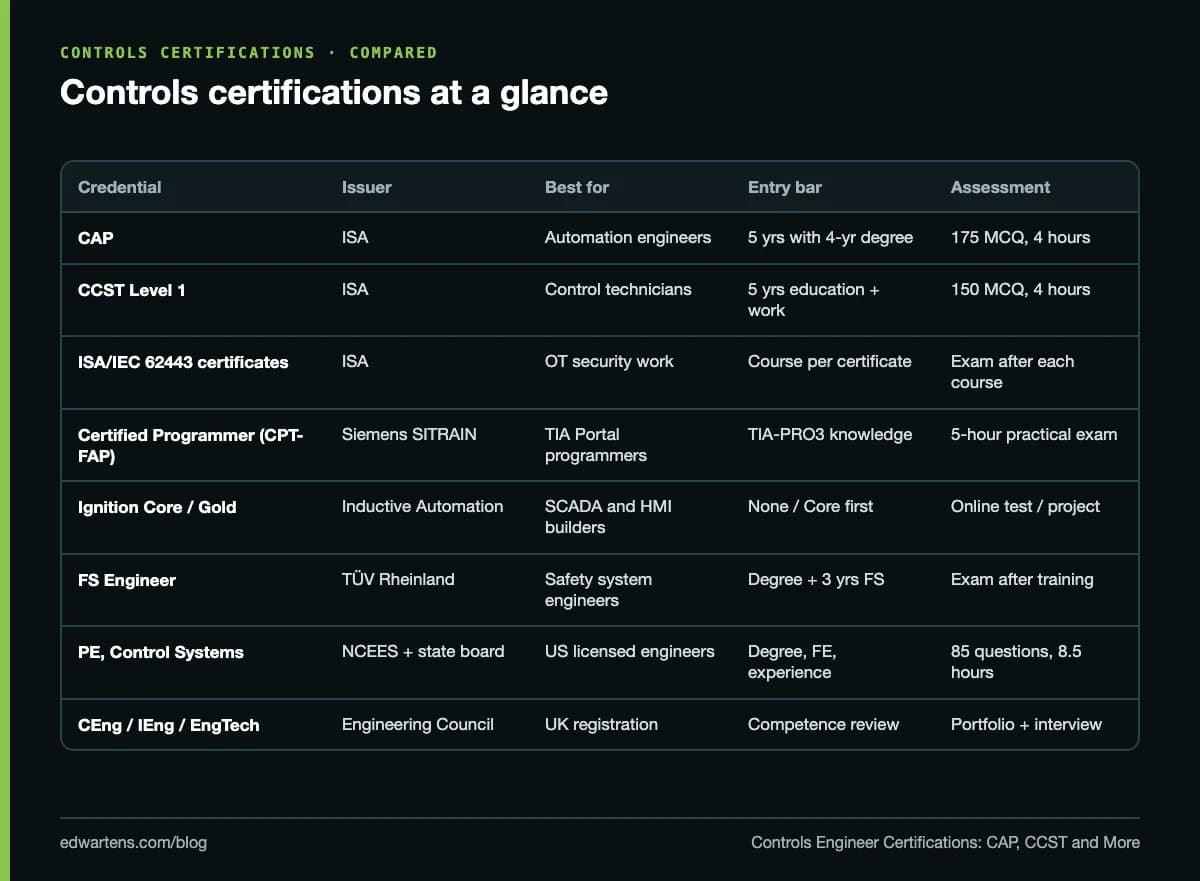This screenshot has width=1200, height=881.
Task: Select the 'Entry bar' column header
Action: tap(785, 187)
